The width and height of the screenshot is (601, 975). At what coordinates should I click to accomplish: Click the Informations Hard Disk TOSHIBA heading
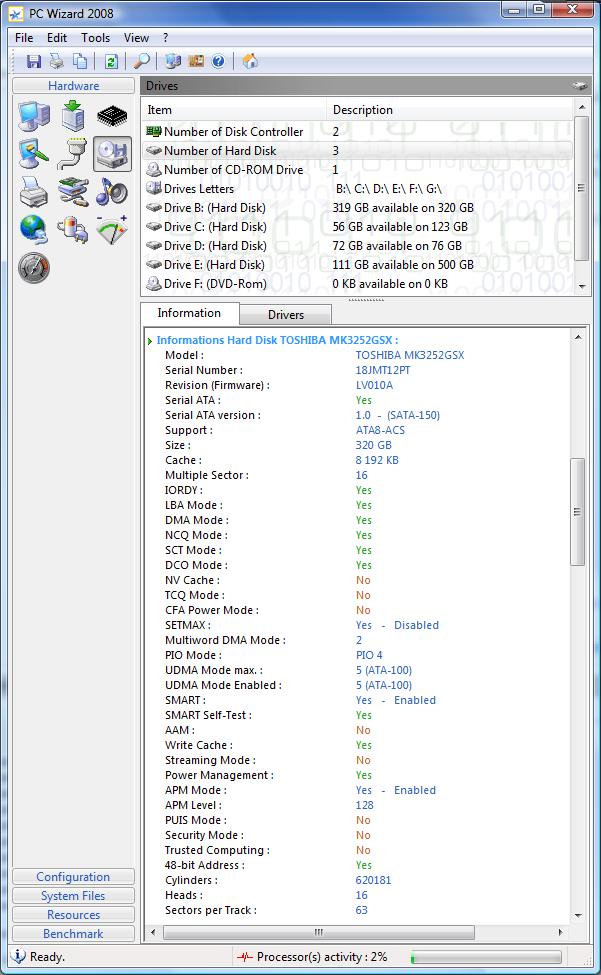pyautogui.click(x=277, y=340)
